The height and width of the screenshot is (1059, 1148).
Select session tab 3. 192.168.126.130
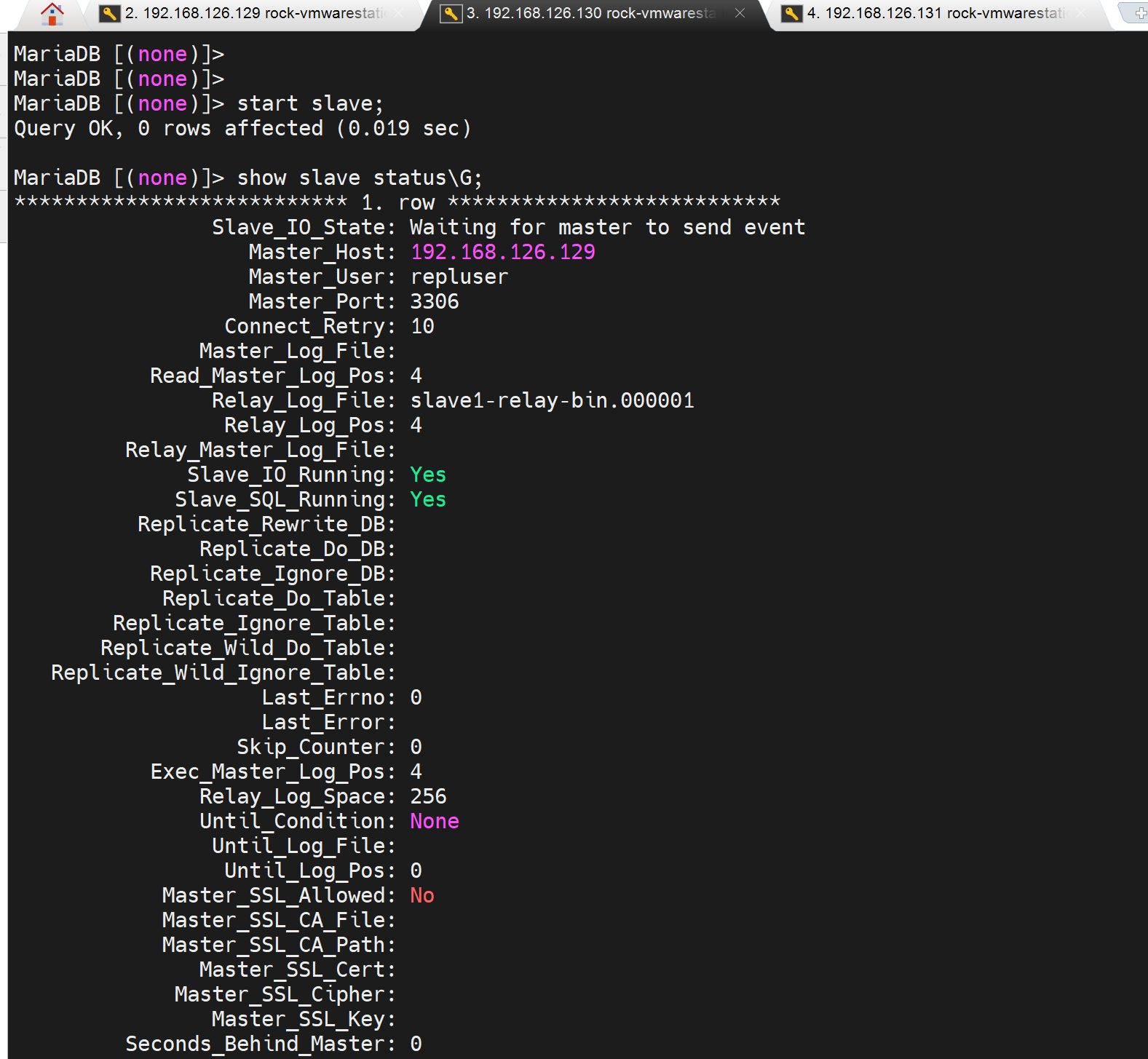pyautogui.click(x=591, y=13)
